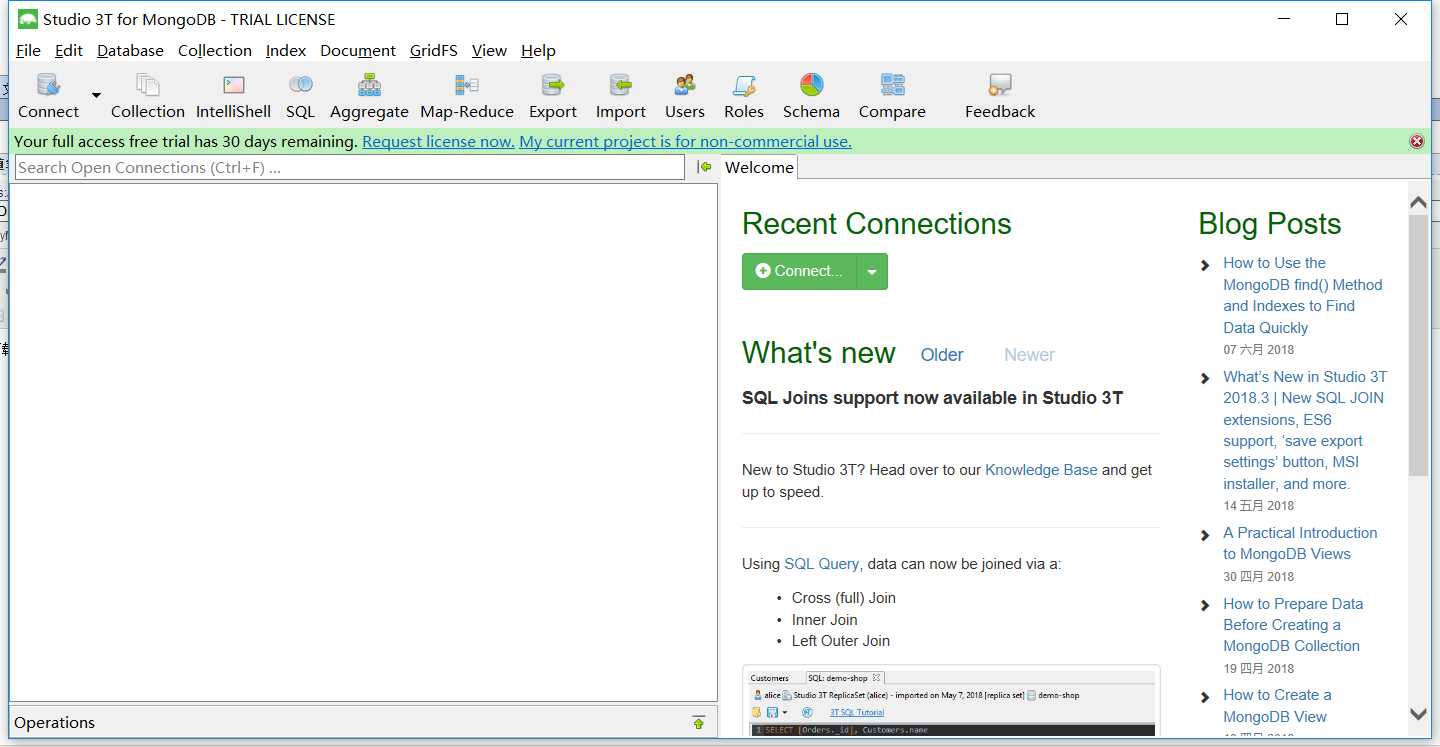Screen dimensions: 1440x747
Task: Open the SQL query tool
Action: pyautogui.click(x=300, y=85)
